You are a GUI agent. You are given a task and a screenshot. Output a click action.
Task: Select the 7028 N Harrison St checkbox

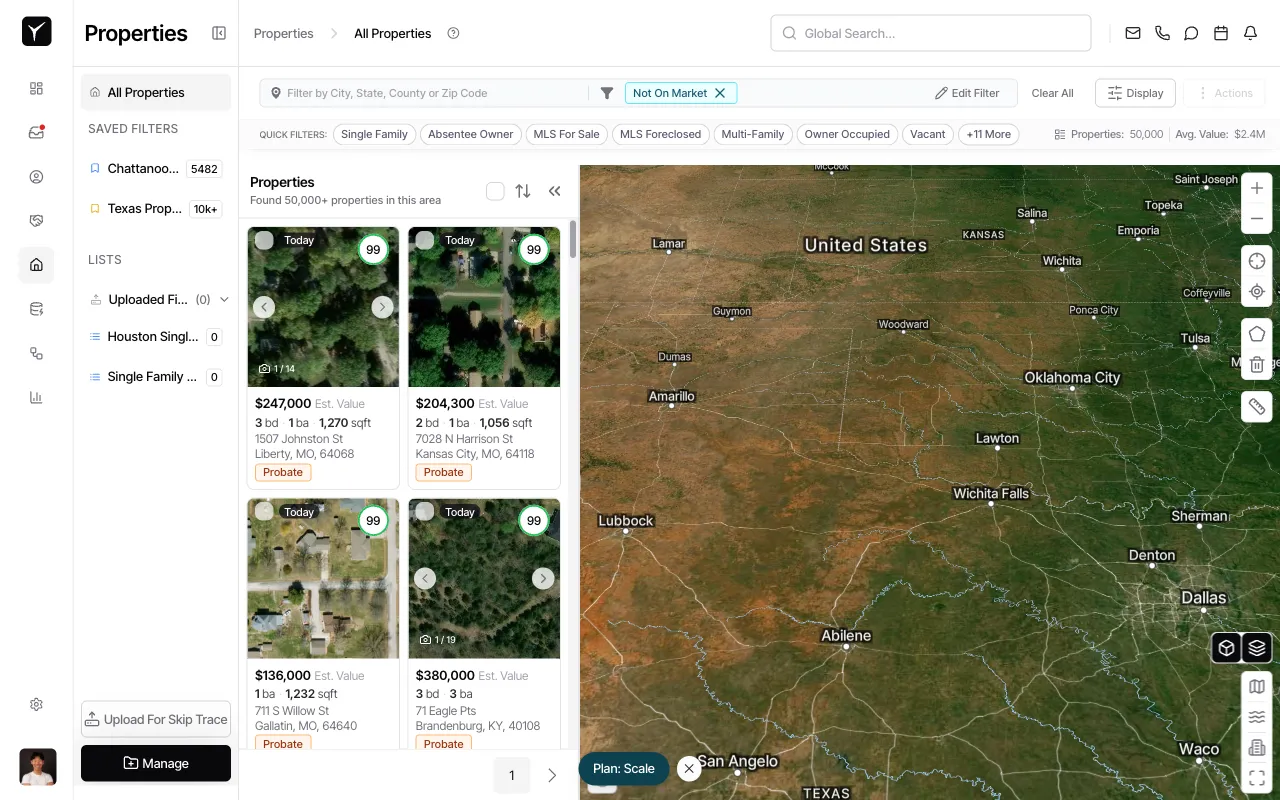[x=425, y=240]
